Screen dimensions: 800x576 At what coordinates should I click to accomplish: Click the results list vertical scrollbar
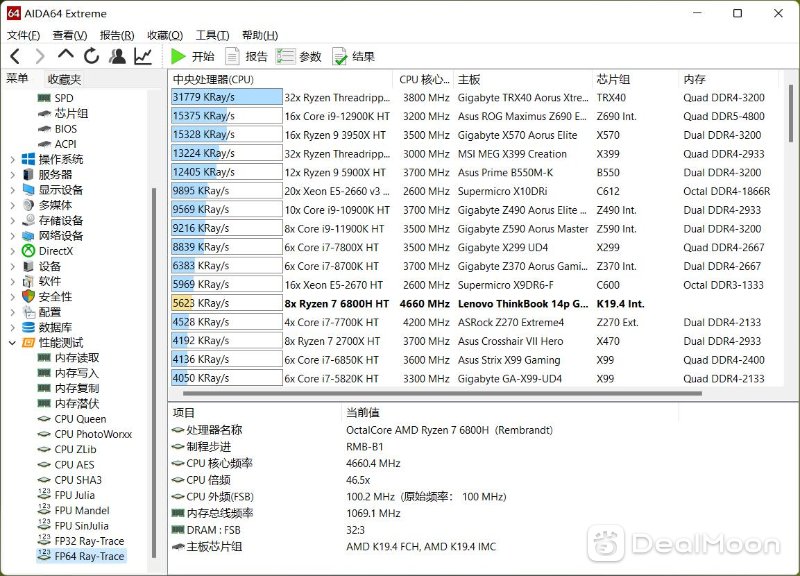click(791, 114)
